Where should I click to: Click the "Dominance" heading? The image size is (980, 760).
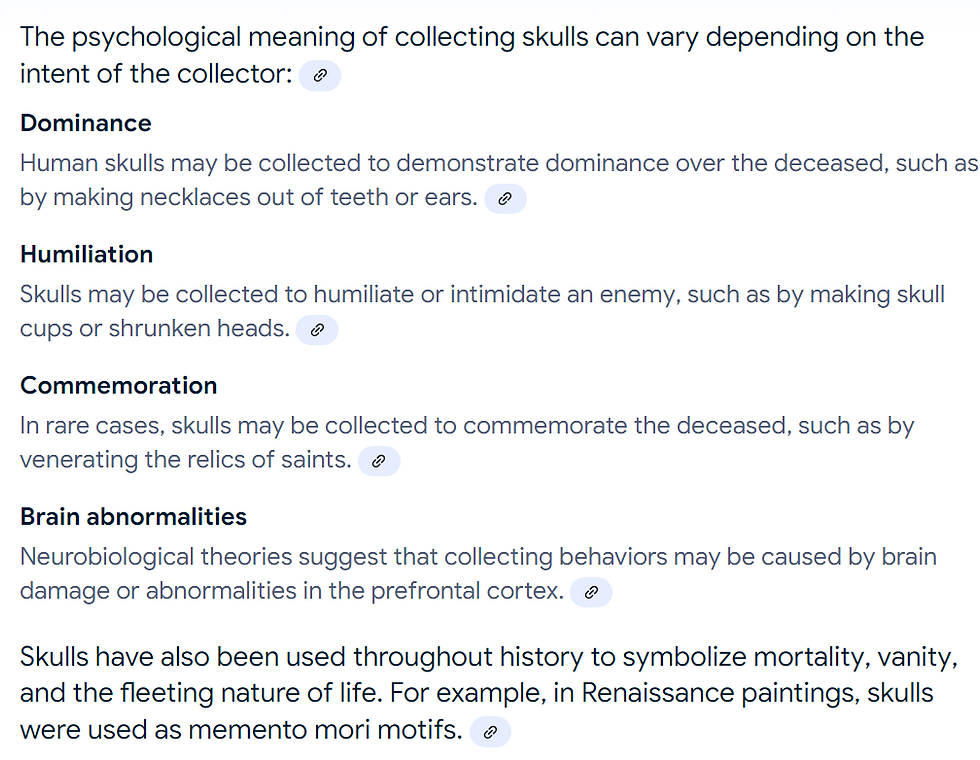pyautogui.click(x=86, y=123)
